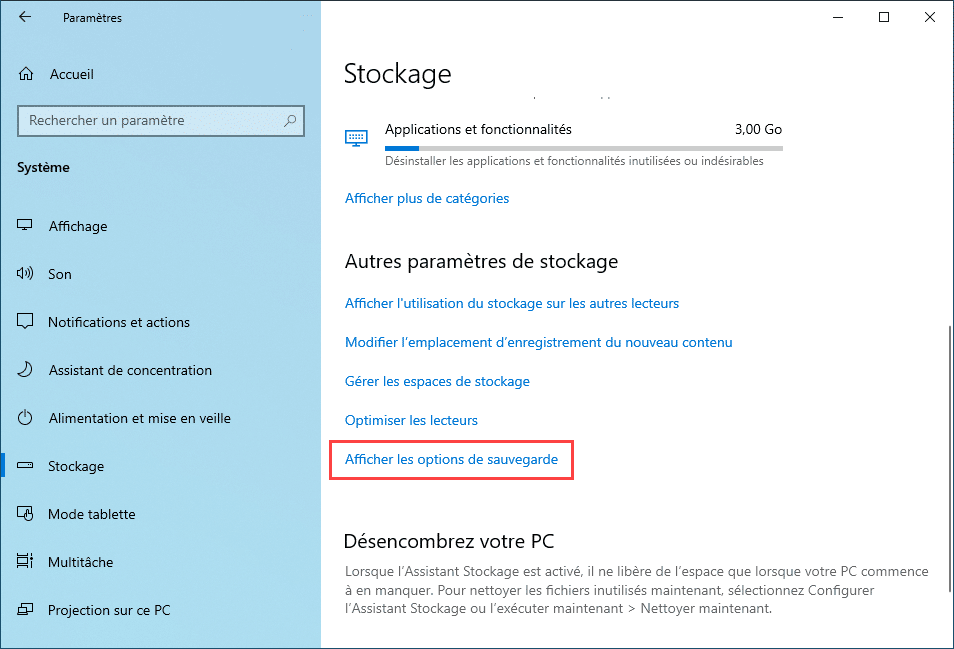Click the Assistant de concentration moon icon
Image resolution: width=954 pixels, height=649 pixels.
pyautogui.click(x=25, y=369)
